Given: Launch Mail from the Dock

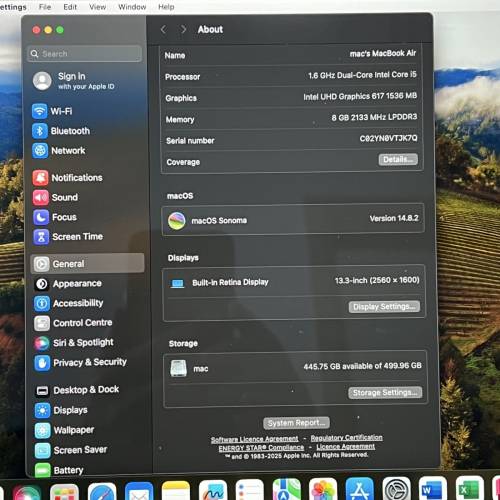Looking at the screenshot, I should tap(139, 491).
